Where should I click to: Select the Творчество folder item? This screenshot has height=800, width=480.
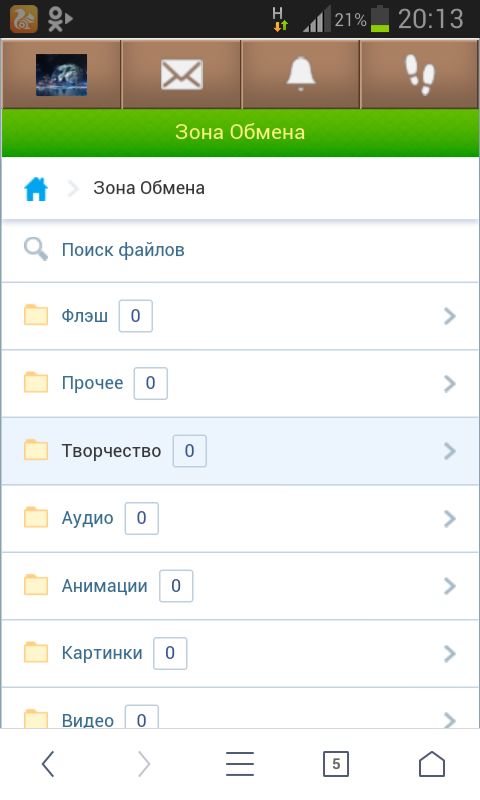point(240,451)
